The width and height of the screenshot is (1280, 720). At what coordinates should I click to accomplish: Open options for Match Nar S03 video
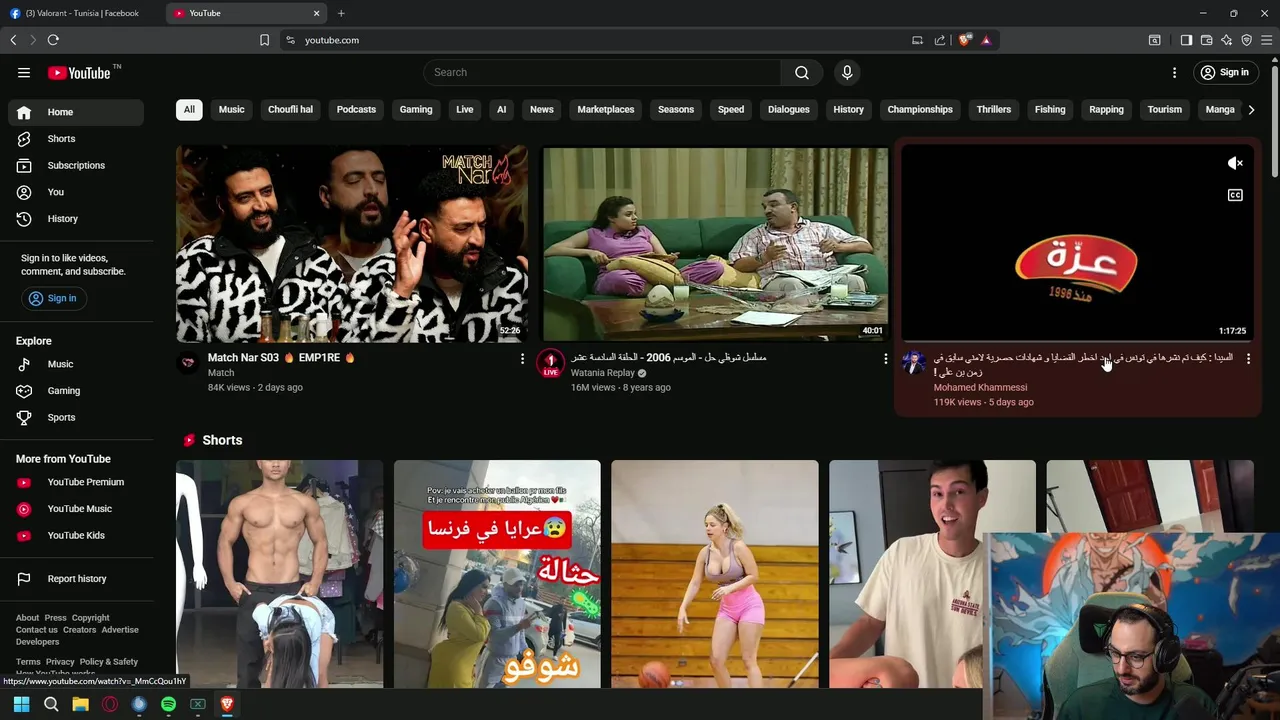[x=522, y=358]
